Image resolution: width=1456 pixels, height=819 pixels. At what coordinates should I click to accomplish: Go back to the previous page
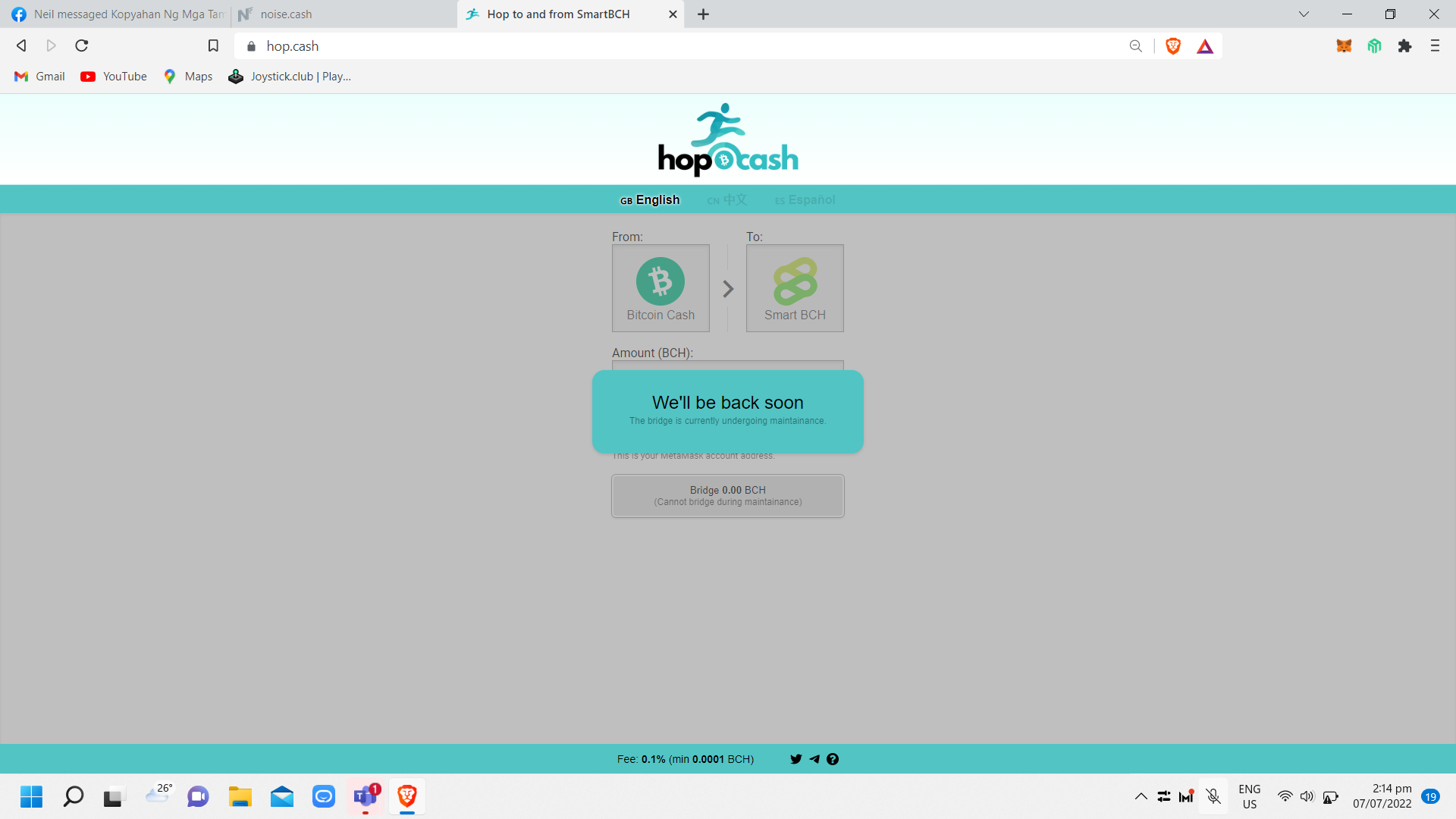21,46
